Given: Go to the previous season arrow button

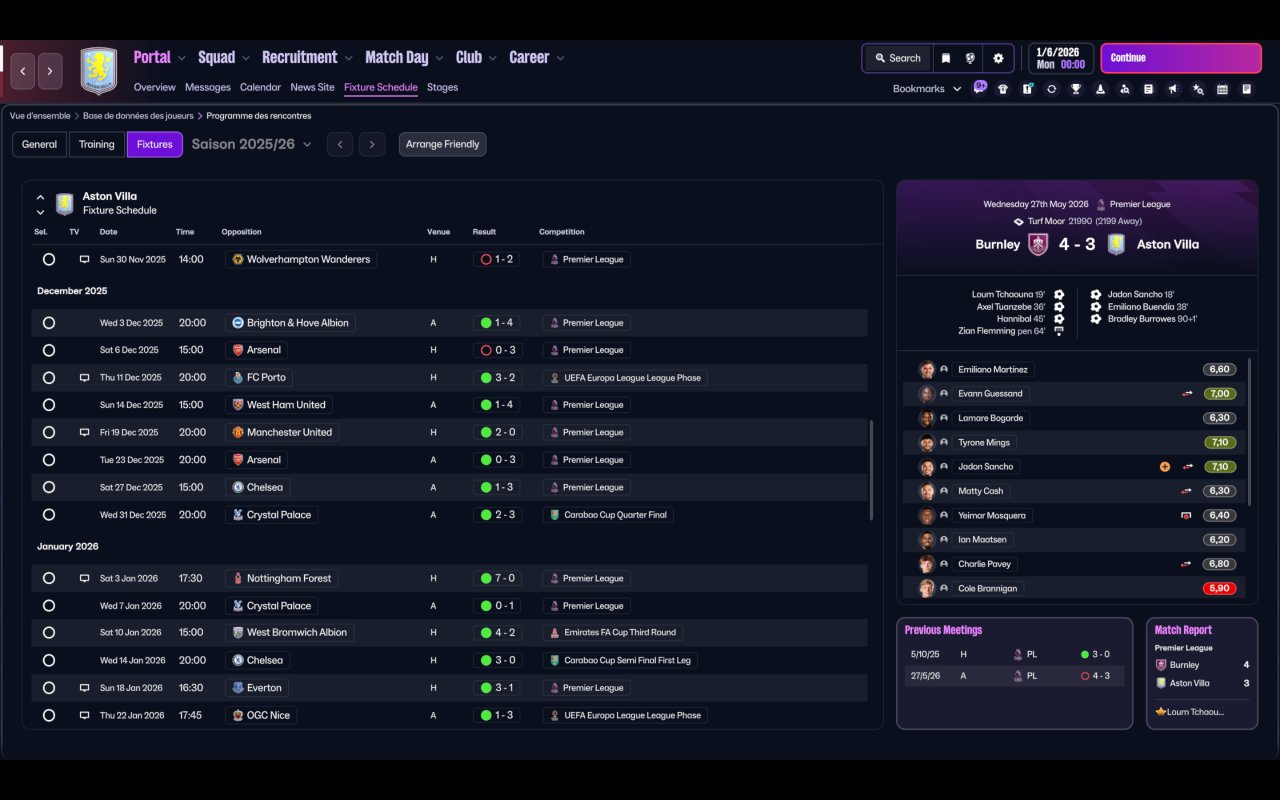Looking at the screenshot, I should click(x=340, y=144).
